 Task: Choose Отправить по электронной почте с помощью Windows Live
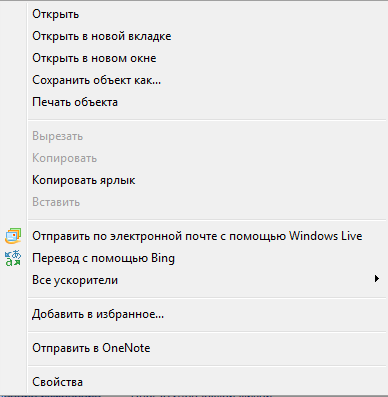click(x=207, y=236)
